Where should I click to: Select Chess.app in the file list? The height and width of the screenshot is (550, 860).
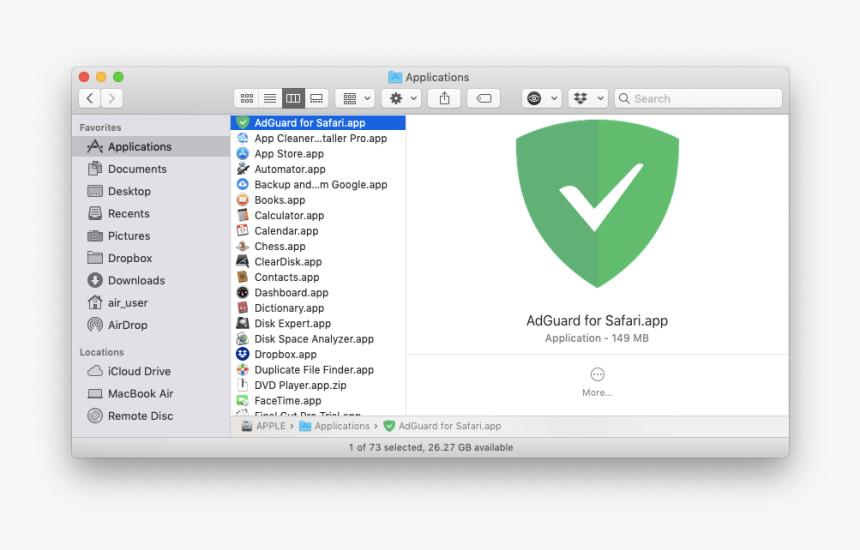tap(280, 246)
